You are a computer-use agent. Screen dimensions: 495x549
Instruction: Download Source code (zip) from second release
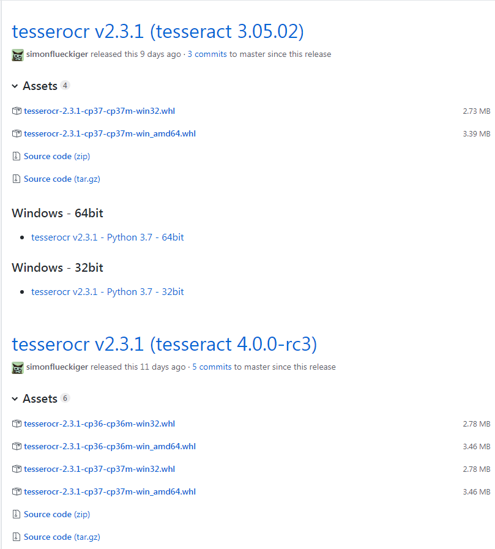pos(57,514)
